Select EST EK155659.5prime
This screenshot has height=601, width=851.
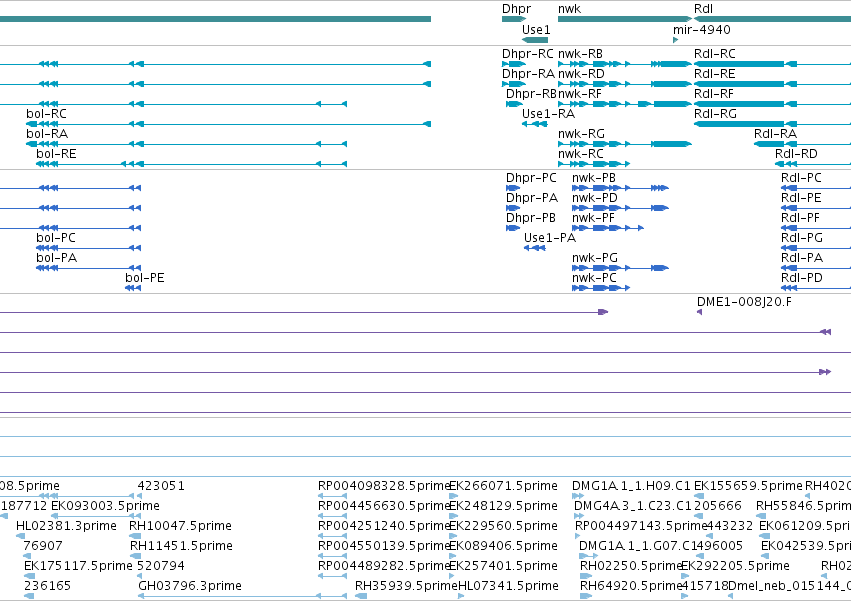click(748, 486)
